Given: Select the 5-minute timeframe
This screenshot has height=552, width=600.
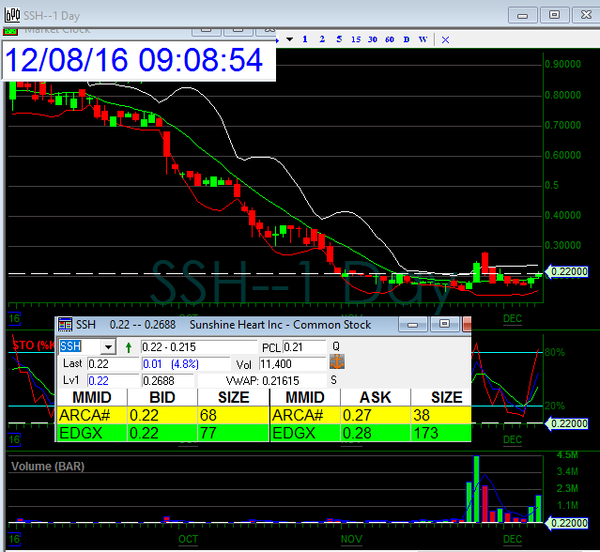Looking at the screenshot, I should 339,39.
